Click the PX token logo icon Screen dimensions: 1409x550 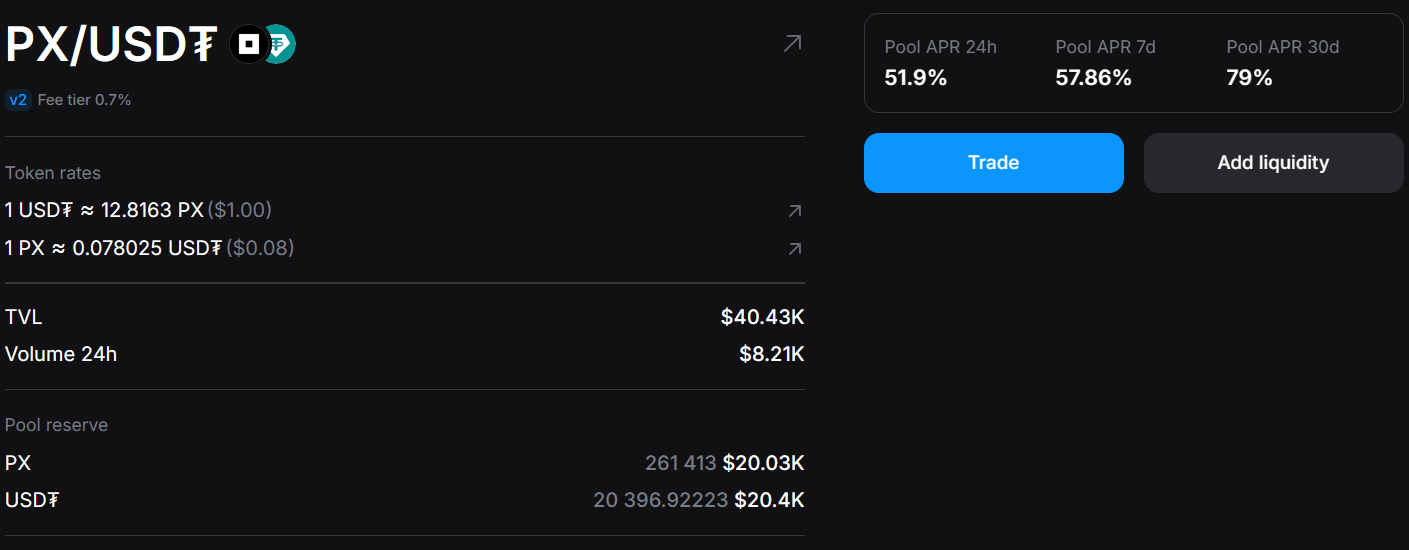(x=248, y=45)
